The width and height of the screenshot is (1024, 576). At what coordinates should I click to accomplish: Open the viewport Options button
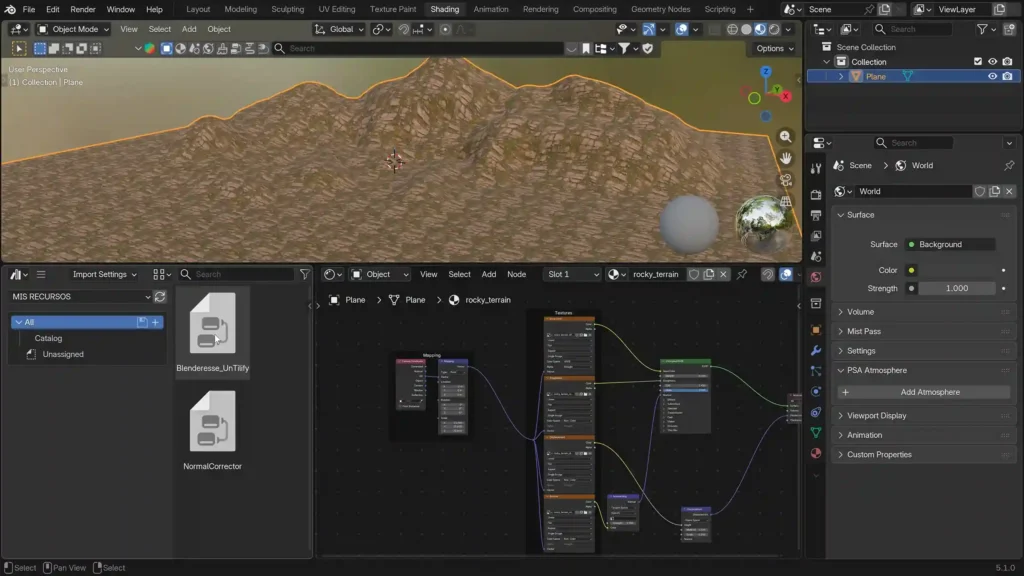(775, 48)
